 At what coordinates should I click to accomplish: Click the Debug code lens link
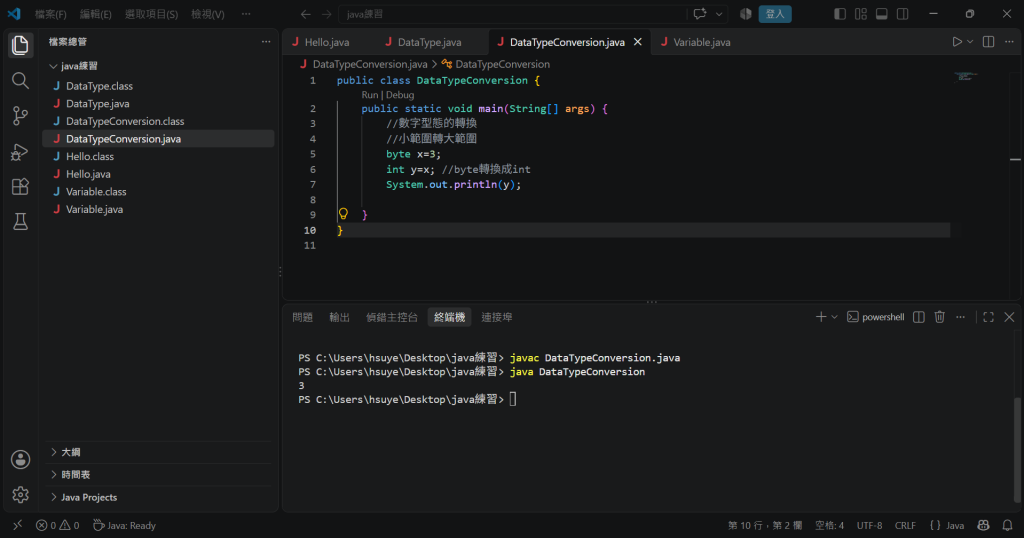tap(400, 95)
